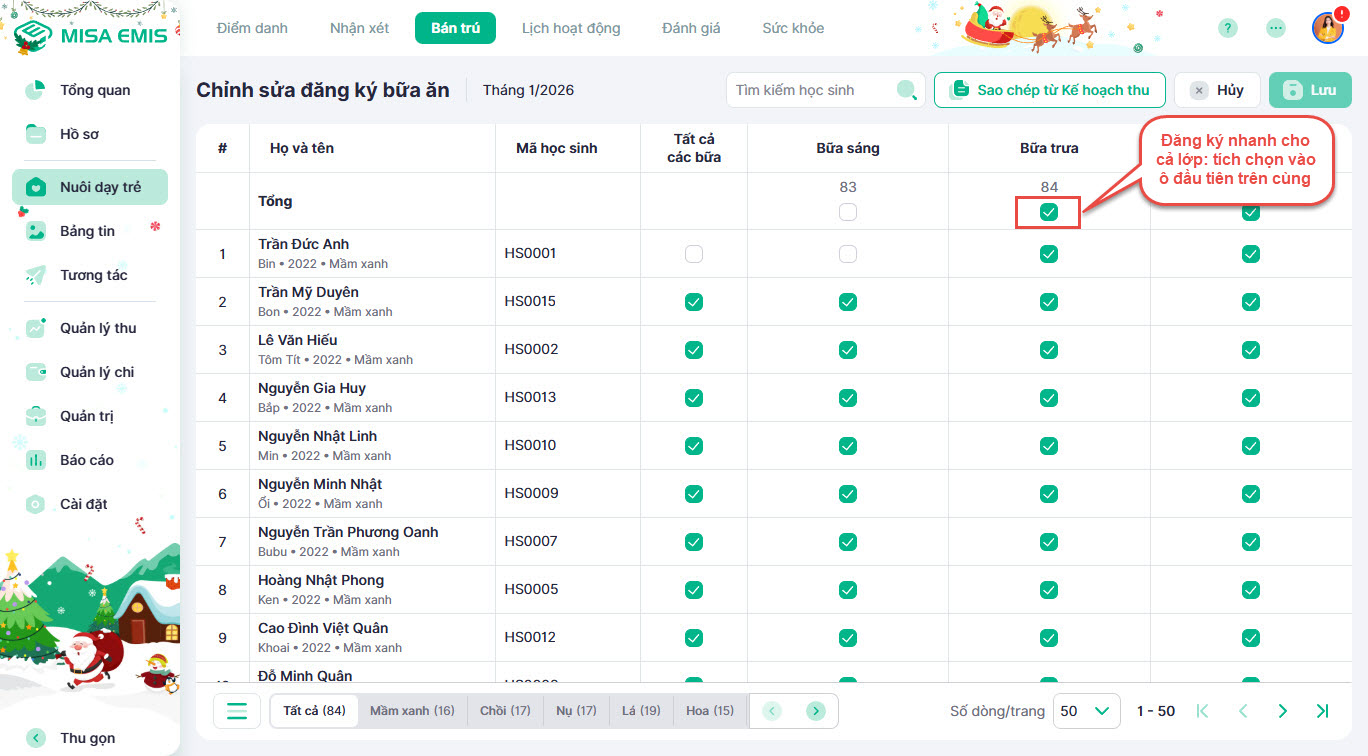Open Báo cáo in the sidebar
1368x756 pixels.
pos(86,460)
